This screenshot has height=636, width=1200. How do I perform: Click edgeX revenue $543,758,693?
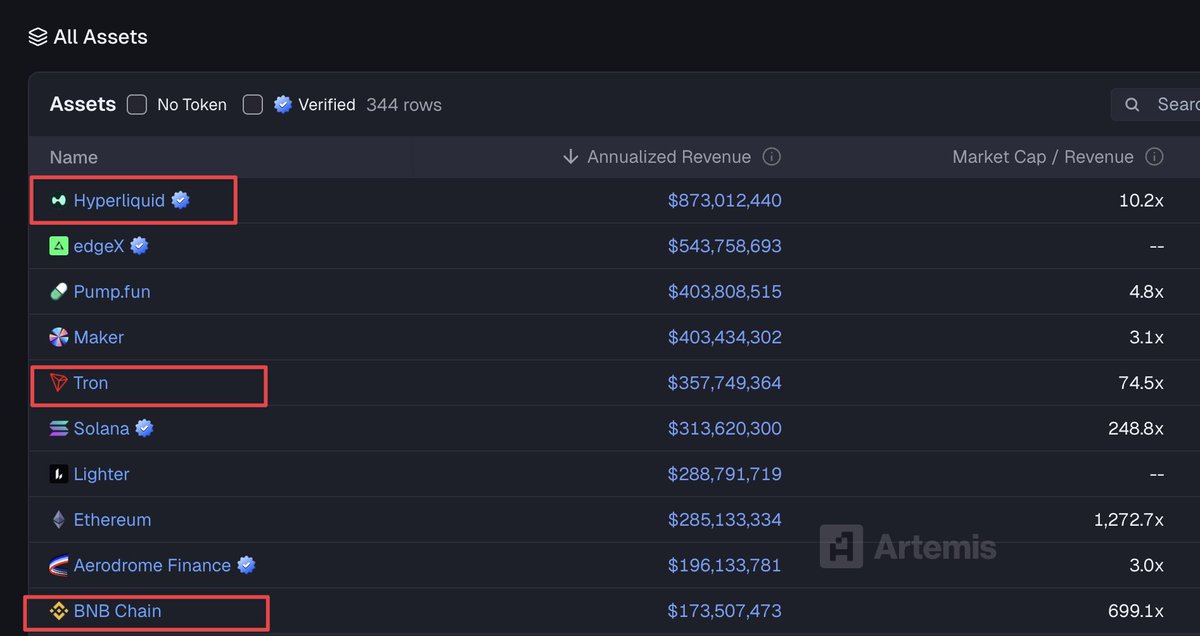point(725,246)
